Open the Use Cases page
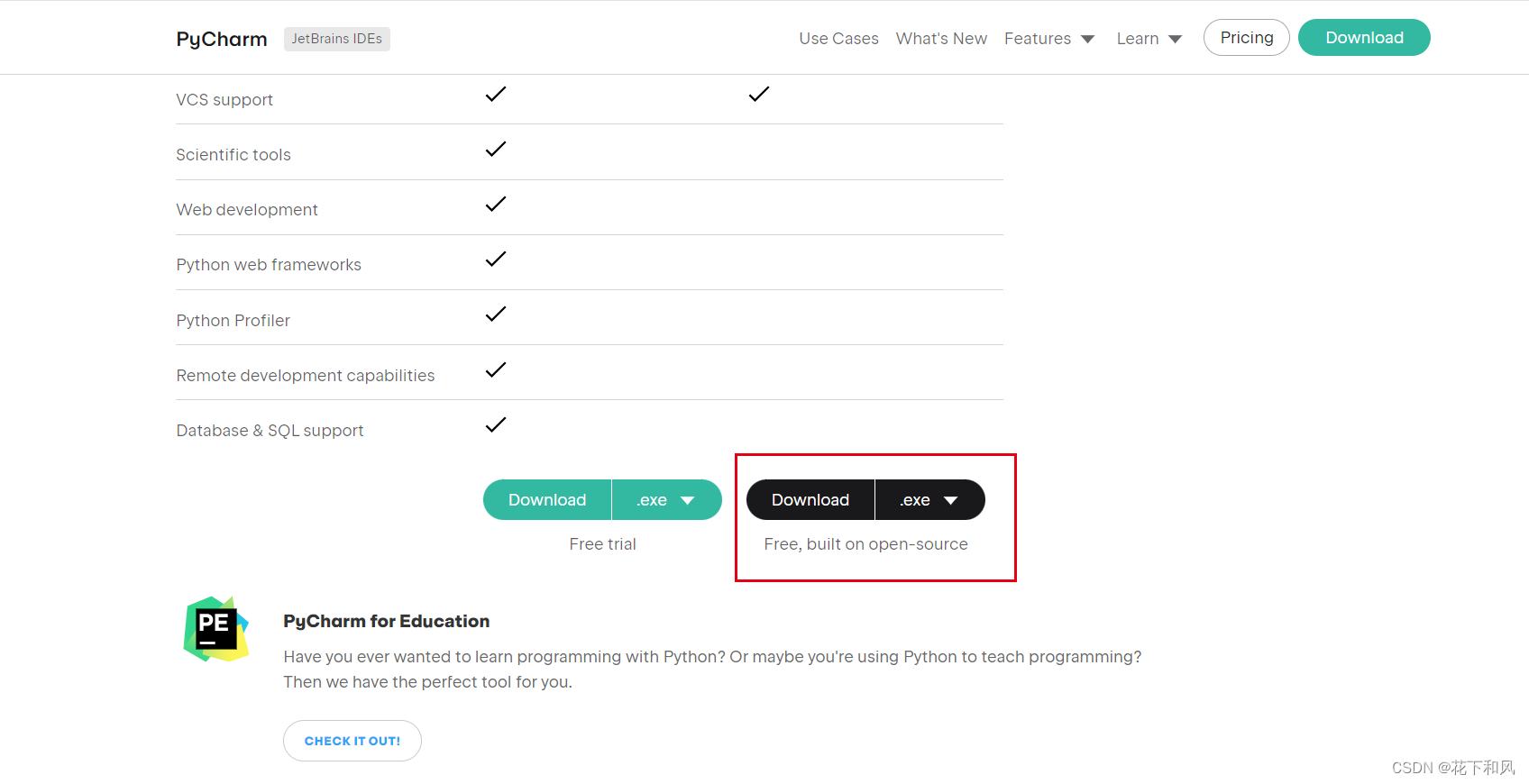The width and height of the screenshot is (1529, 784). pyautogui.click(x=838, y=39)
